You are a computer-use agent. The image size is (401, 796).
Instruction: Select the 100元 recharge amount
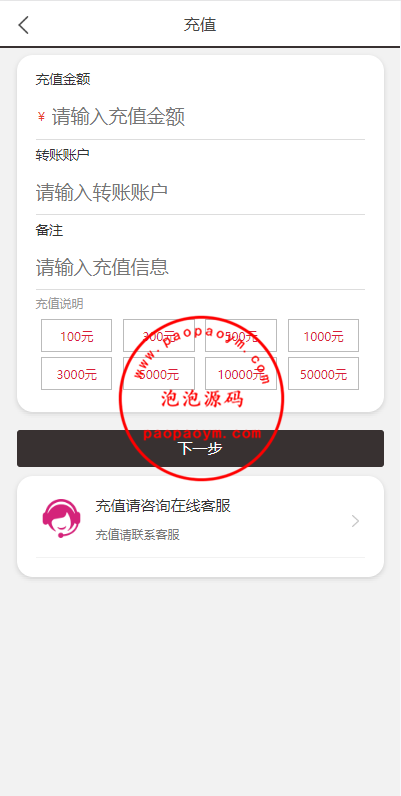[77, 336]
